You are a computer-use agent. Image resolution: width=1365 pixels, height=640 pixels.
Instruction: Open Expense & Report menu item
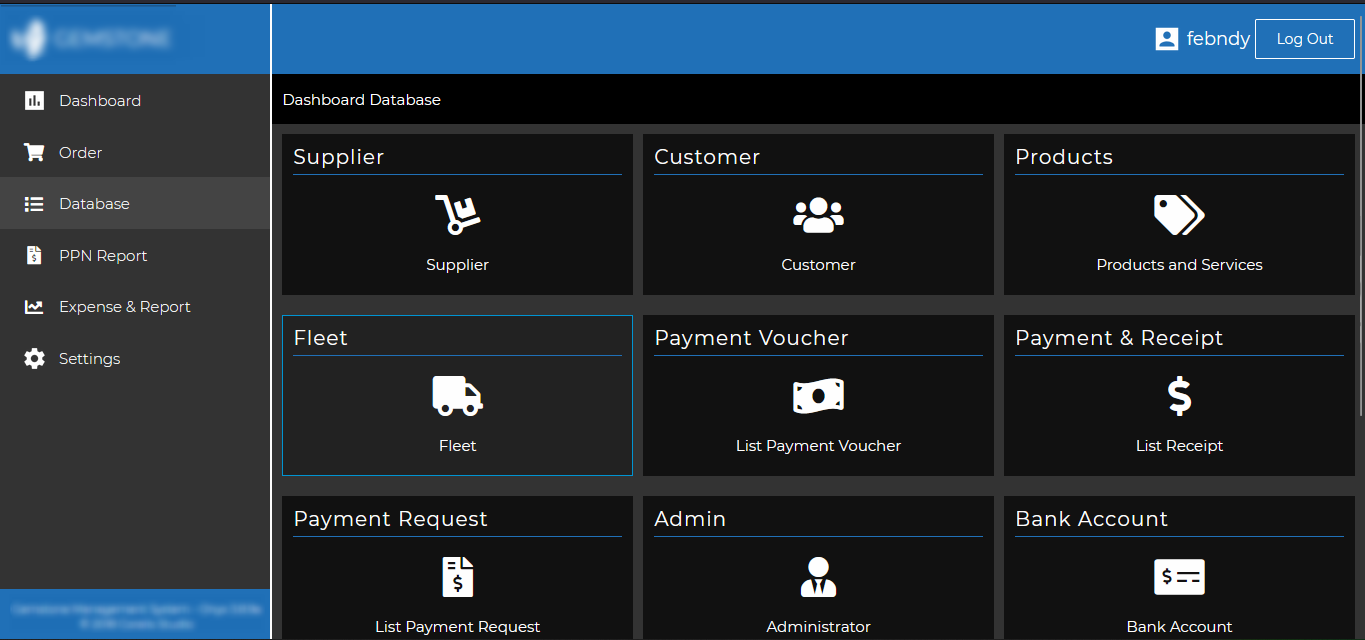(x=124, y=307)
